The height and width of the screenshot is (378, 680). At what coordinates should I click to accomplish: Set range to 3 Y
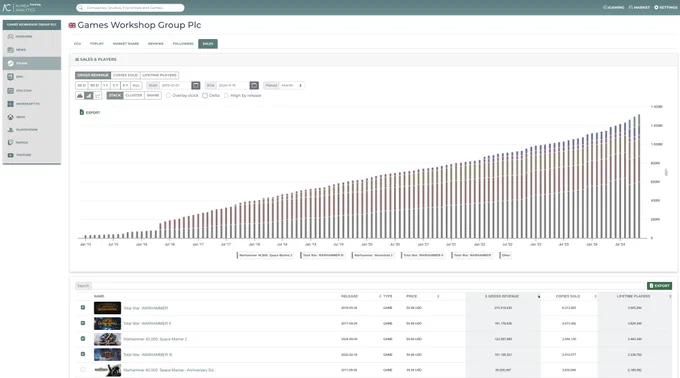click(x=115, y=85)
